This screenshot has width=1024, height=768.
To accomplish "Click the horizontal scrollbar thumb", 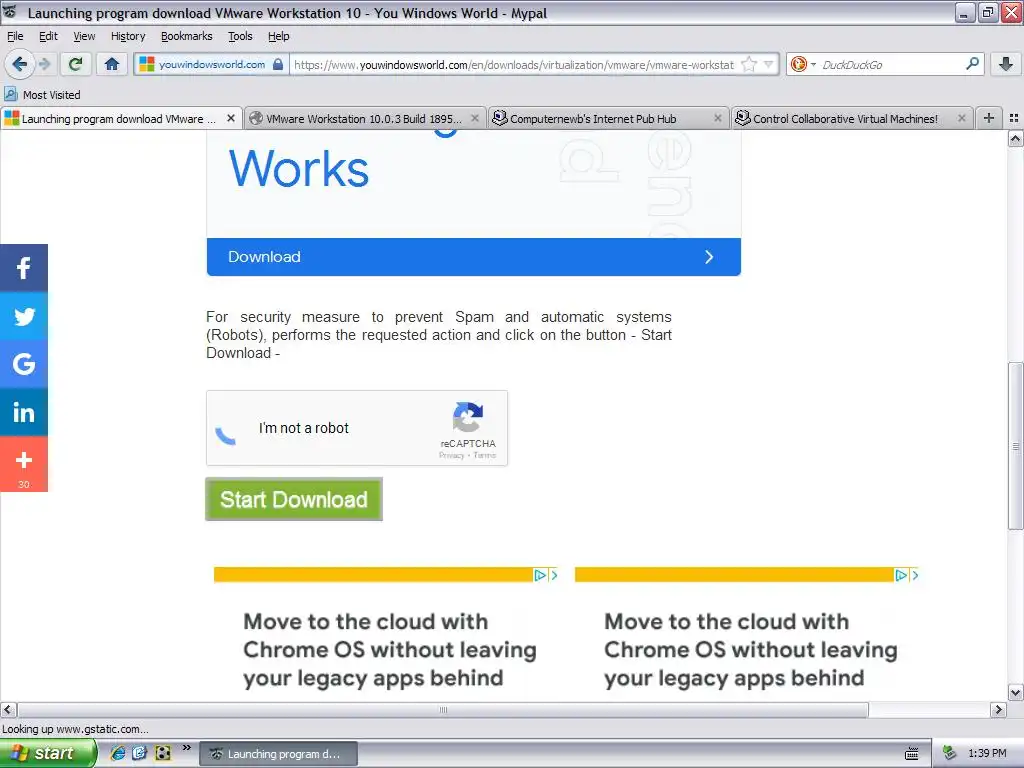I will [x=443, y=710].
